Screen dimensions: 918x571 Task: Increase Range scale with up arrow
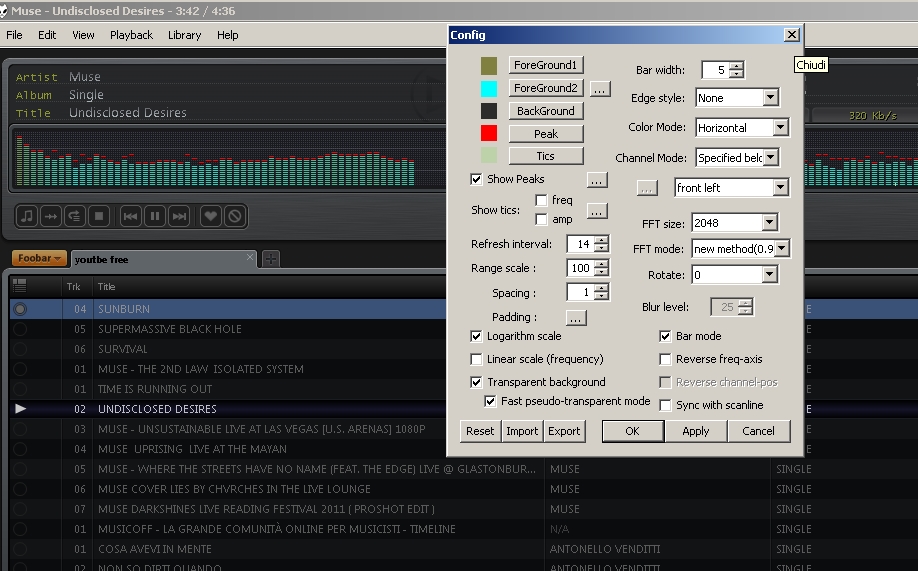tap(601, 264)
